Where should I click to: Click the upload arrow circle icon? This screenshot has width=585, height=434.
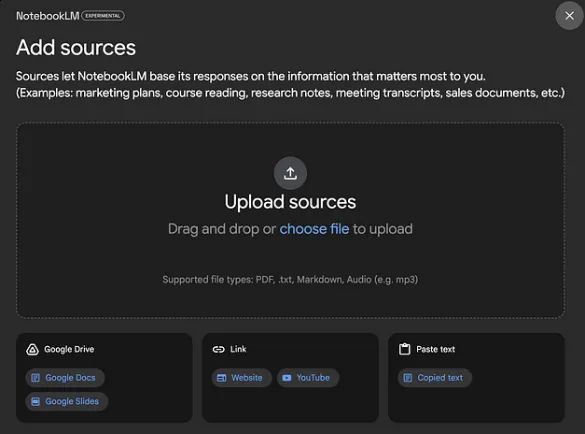coord(290,173)
